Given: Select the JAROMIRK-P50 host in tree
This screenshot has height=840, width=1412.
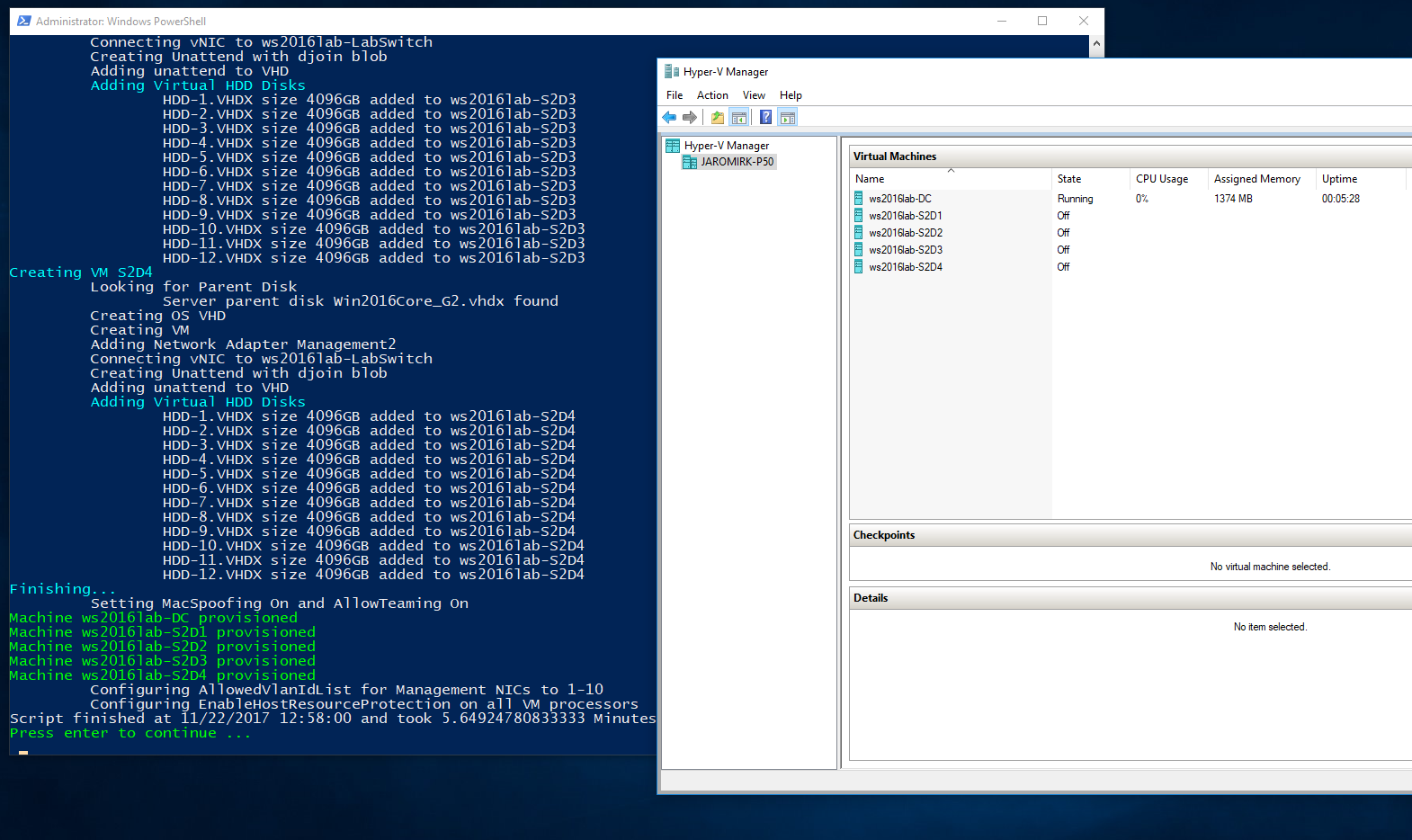Looking at the screenshot, I should tap(737, 162).
